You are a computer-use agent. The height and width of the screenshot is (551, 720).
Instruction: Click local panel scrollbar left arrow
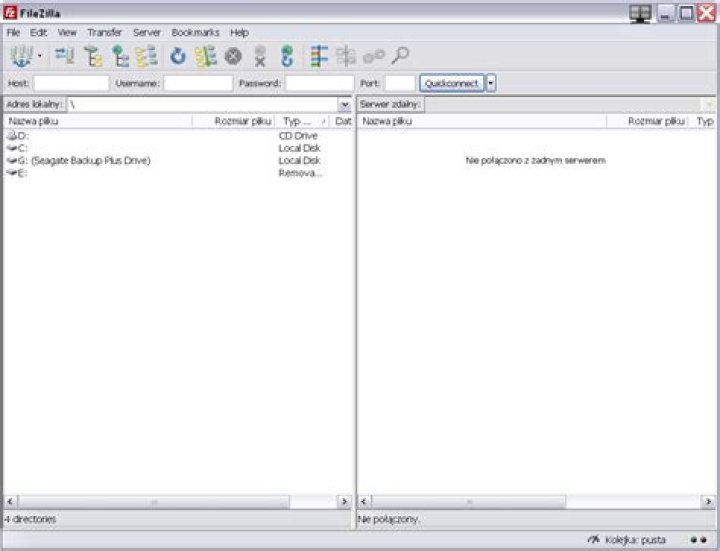pos(10,501)
